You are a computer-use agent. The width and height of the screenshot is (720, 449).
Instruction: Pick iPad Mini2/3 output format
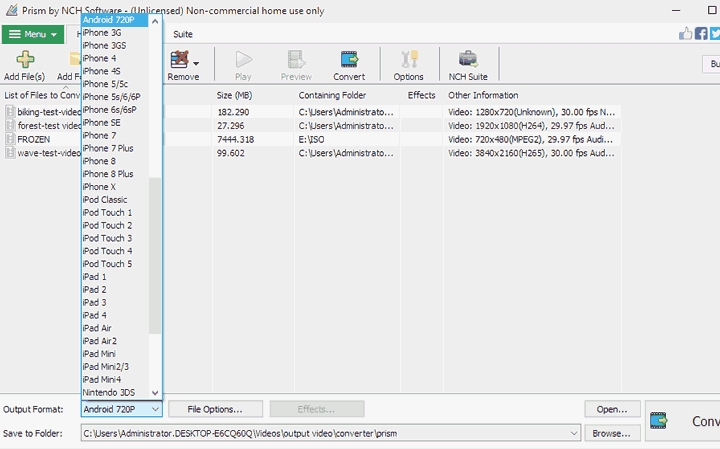[x=115, y=367]
